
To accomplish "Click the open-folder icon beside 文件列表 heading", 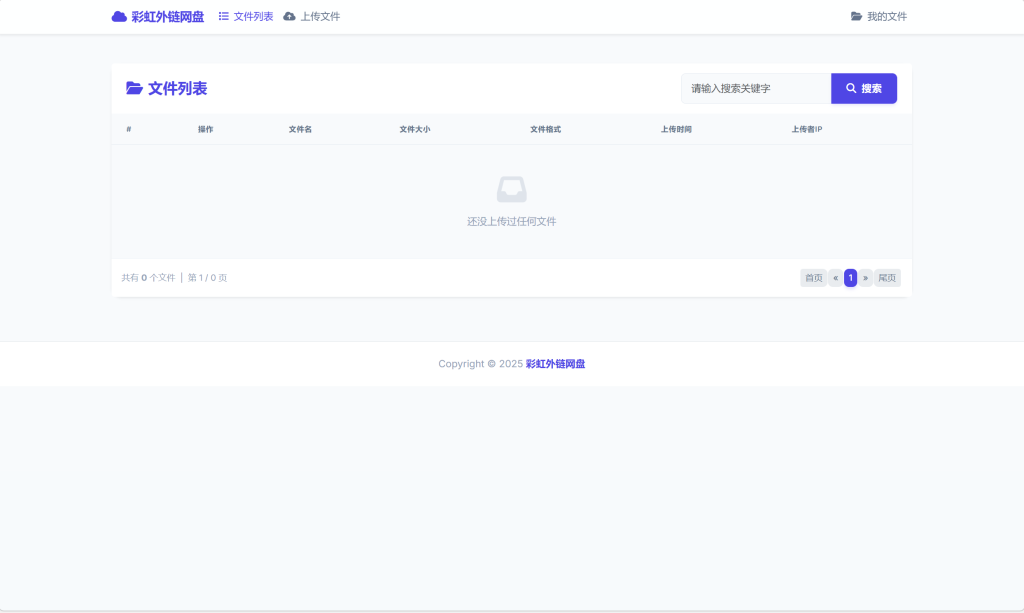I will [x=134, y=89].
